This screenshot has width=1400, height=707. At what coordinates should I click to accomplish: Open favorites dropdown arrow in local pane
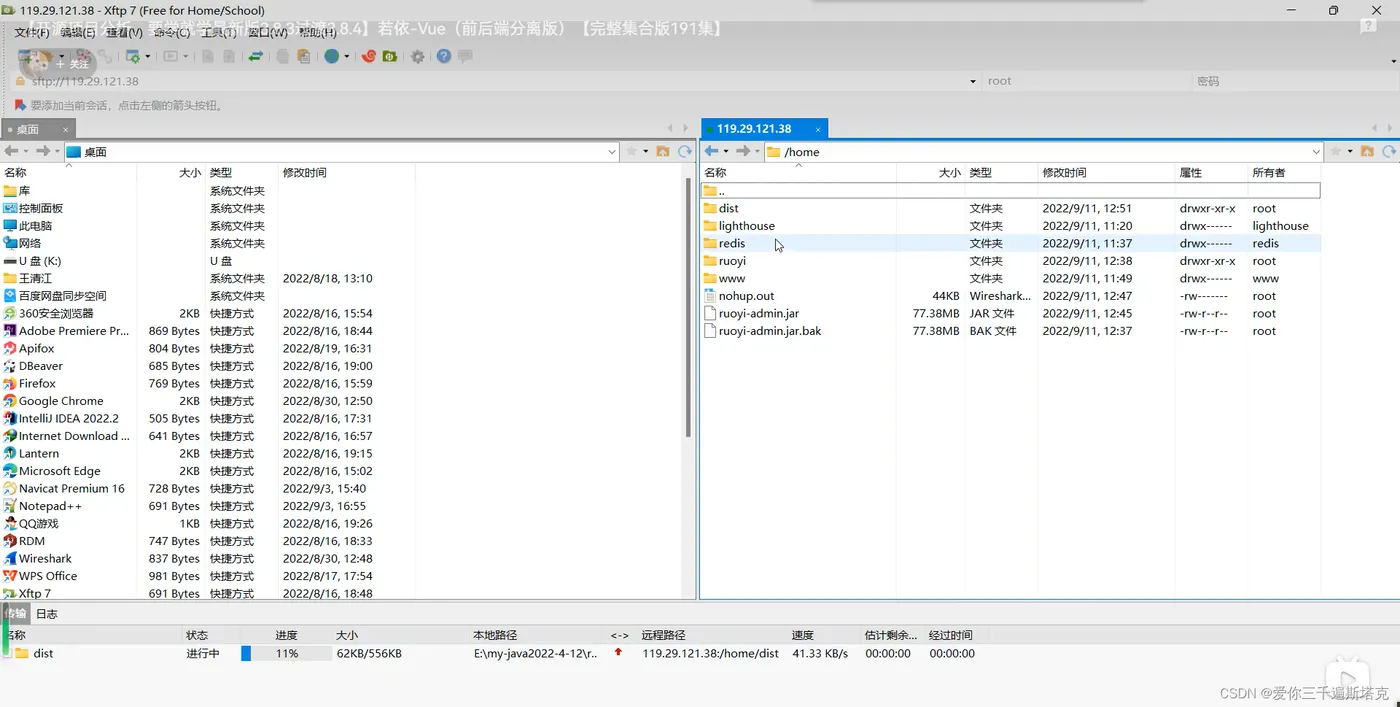[x=646, y=152]
